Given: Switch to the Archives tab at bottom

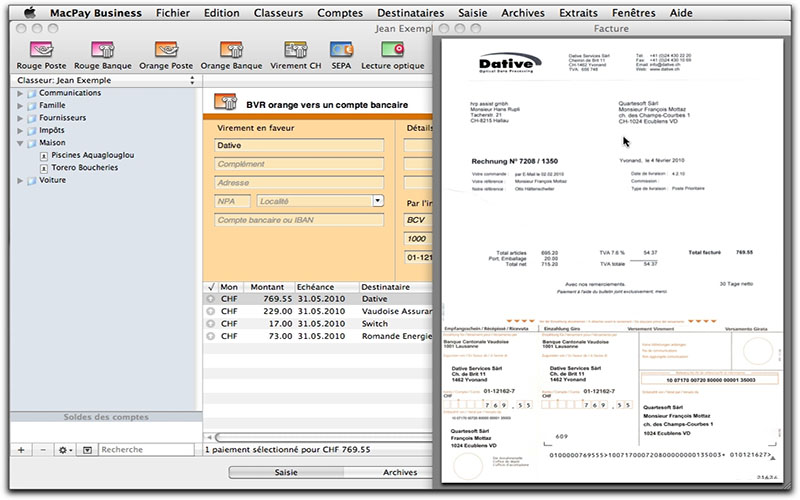Looking at the screenshot, I should pos(400,472).
